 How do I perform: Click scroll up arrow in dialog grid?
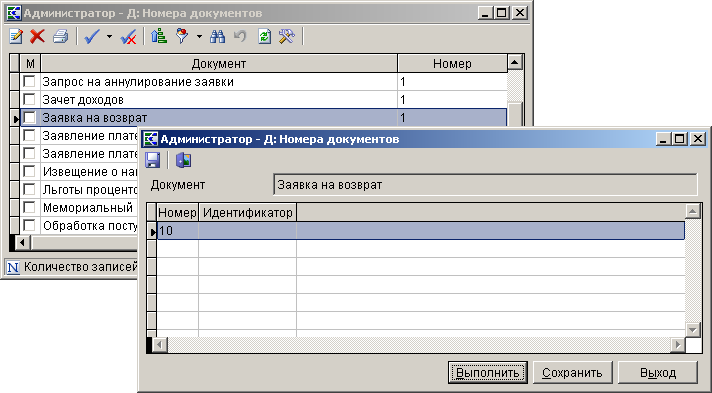pos(692,211)
